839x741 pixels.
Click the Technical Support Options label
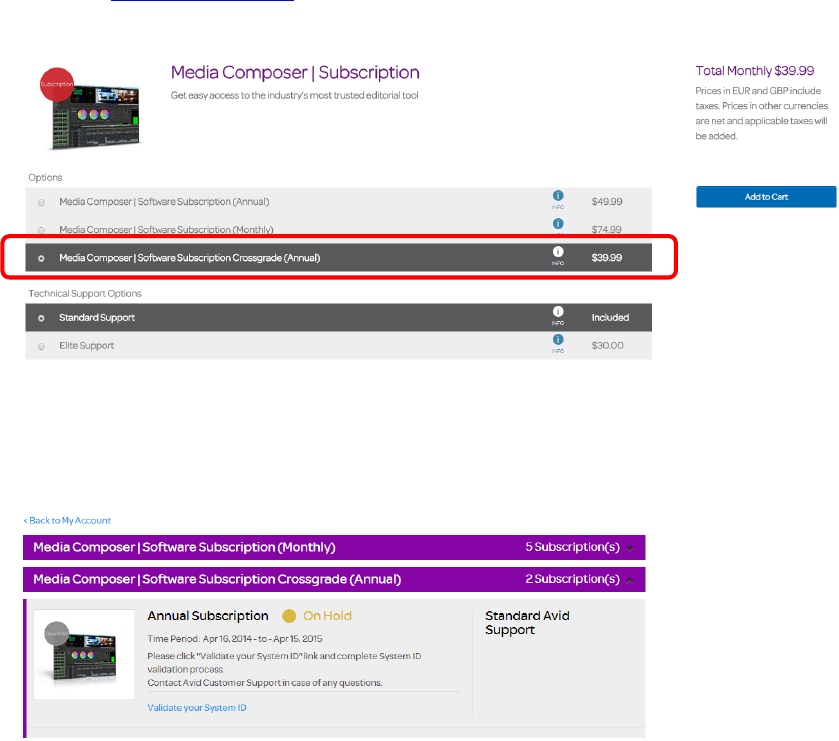pos(85,293)
